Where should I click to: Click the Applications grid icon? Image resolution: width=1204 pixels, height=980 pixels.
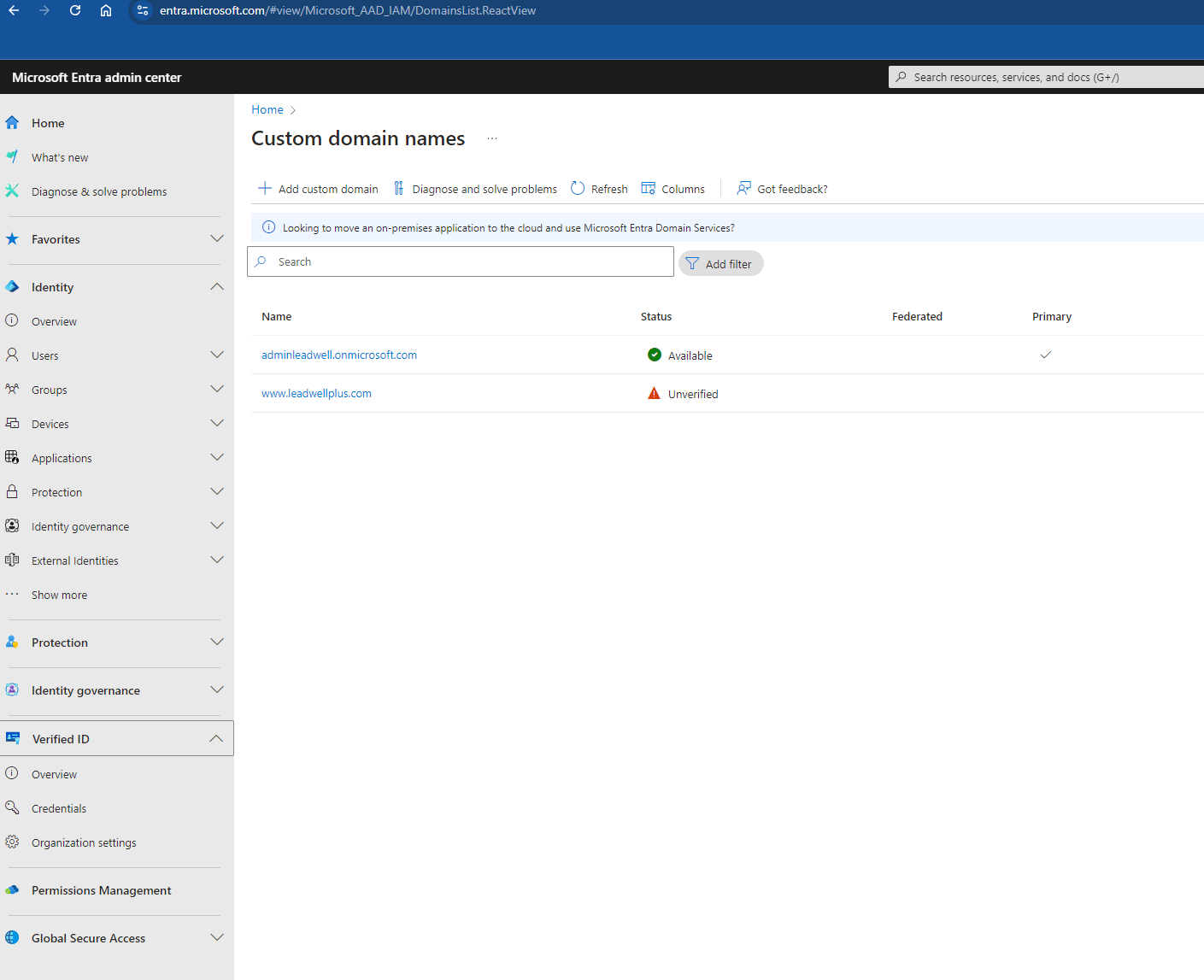[12, 457]
